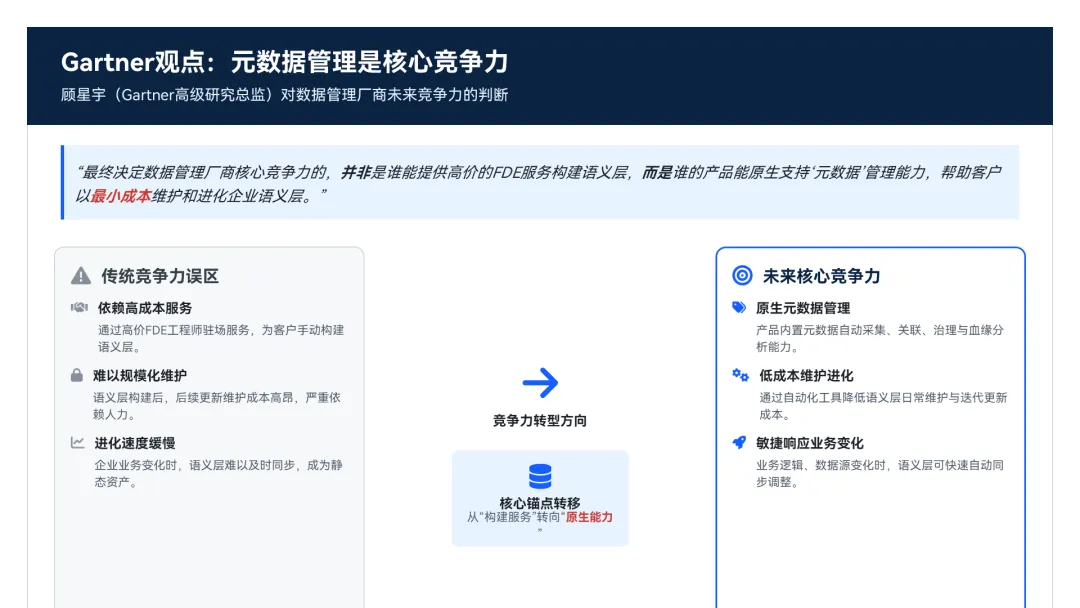
Task: Click the heading 低成本维护进化
Action: [x=806, y=375]
